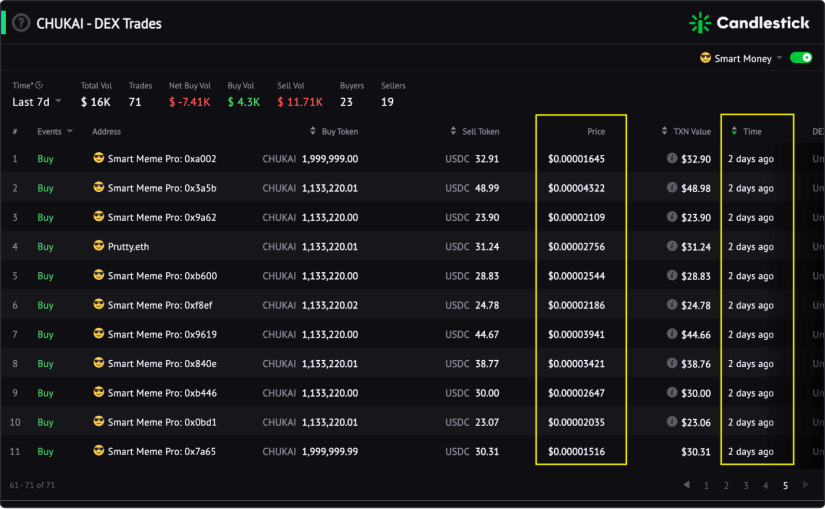Viewport: 825px width, 509px height.
Task: Open the Smart Money dropdown arrow
Action: [779, 58]
